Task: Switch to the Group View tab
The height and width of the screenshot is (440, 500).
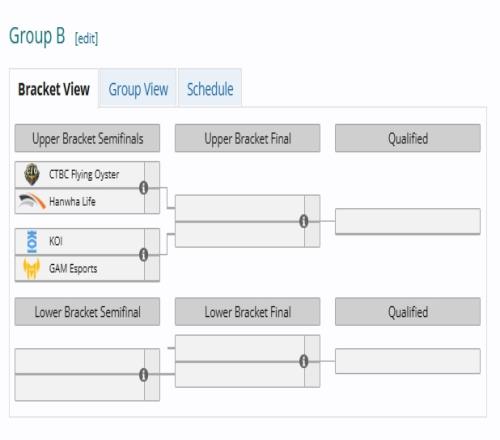Action: (x=138, y=89)
